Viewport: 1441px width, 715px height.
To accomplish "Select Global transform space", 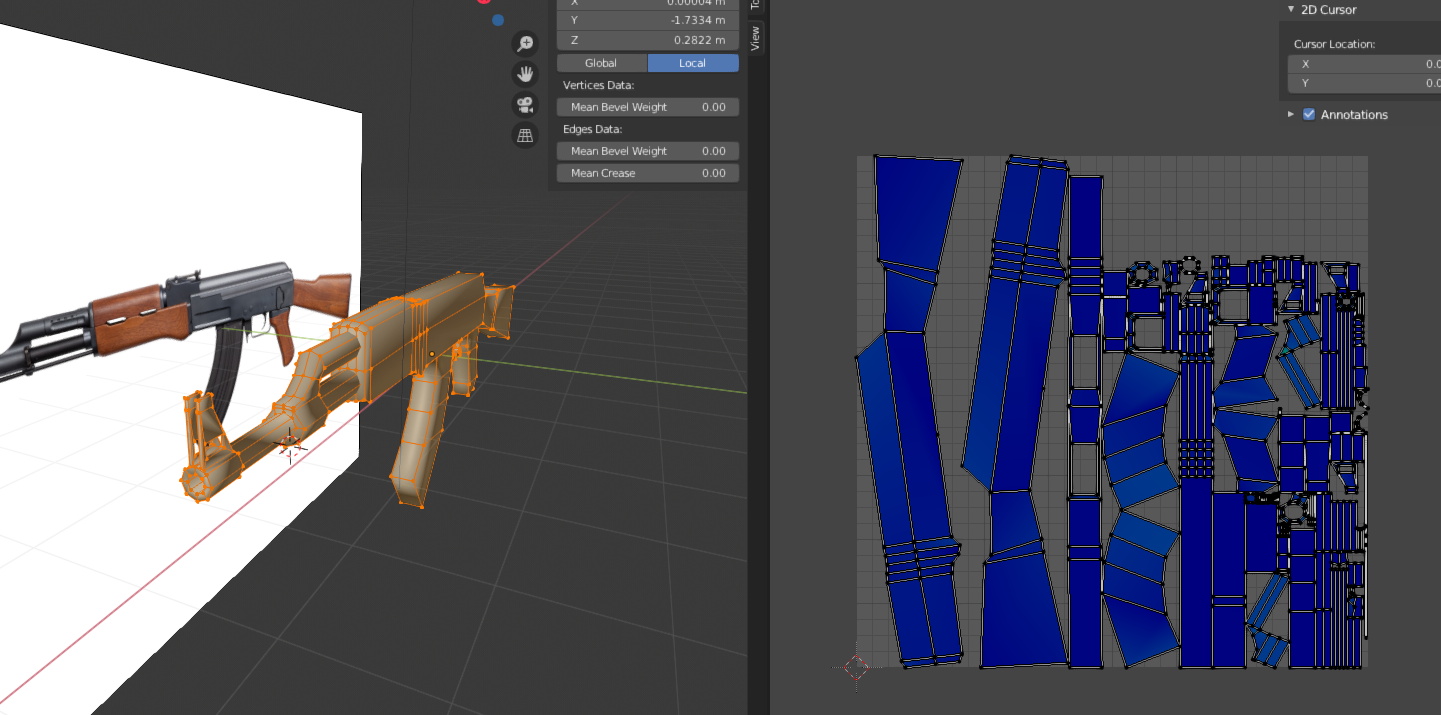I will tap(601, 63).
